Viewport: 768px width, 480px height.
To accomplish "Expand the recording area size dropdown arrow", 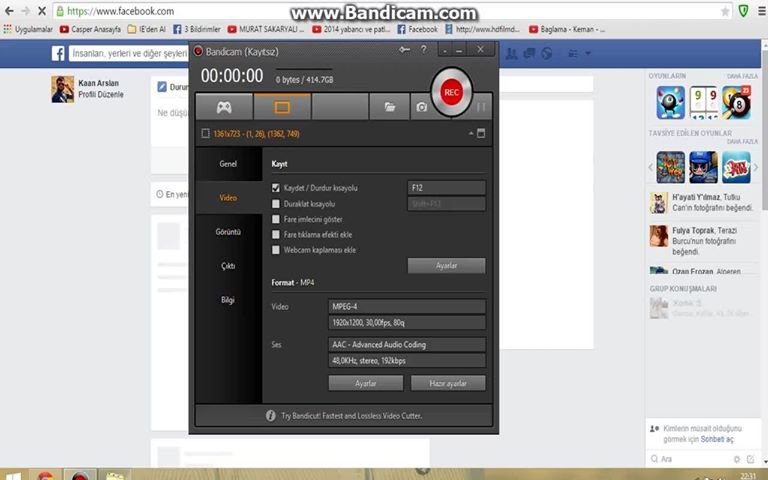I will point(471,133).
